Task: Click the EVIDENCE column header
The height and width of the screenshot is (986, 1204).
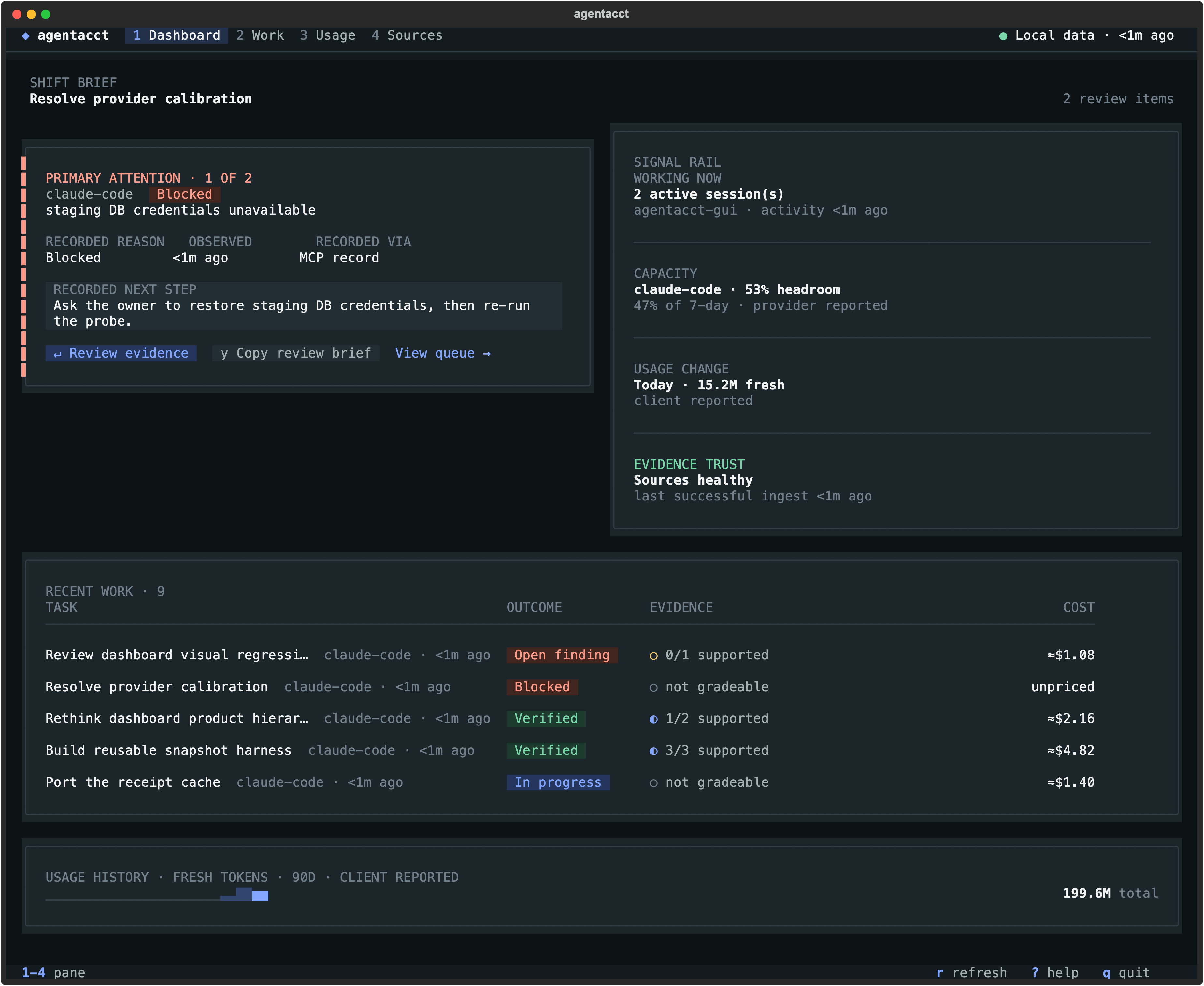Action: click(681, 607)
